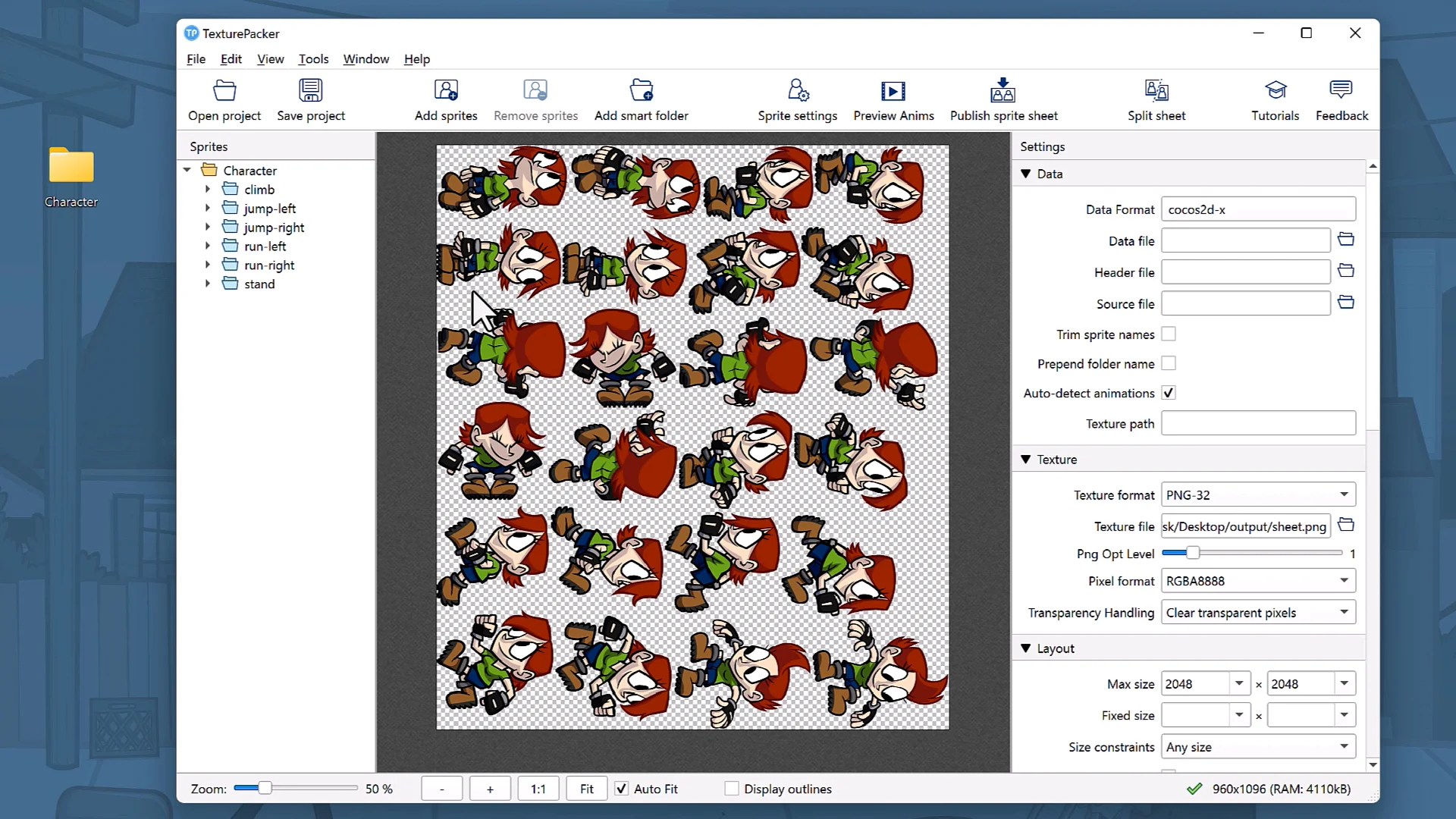Open Sprite settings from the toolbar

[798, 91]
